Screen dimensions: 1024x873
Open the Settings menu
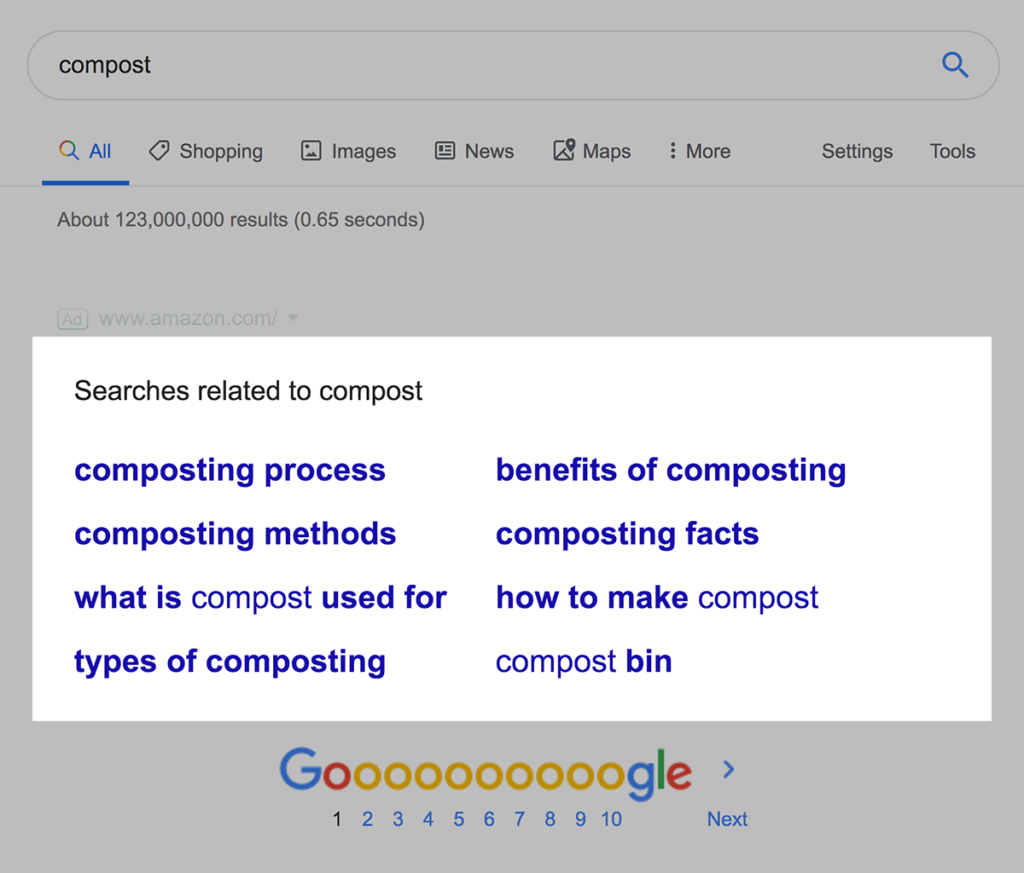point(857,151)
